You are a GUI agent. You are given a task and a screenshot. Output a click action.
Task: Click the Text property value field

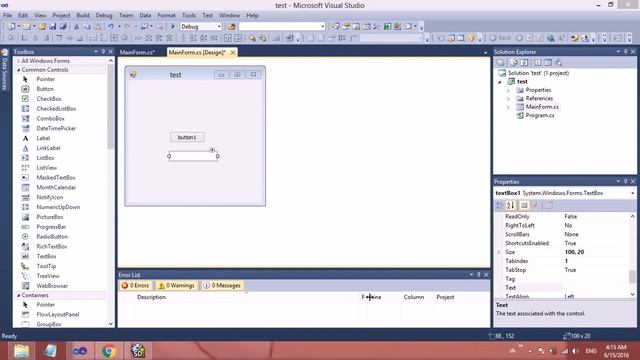click(595, 288)
